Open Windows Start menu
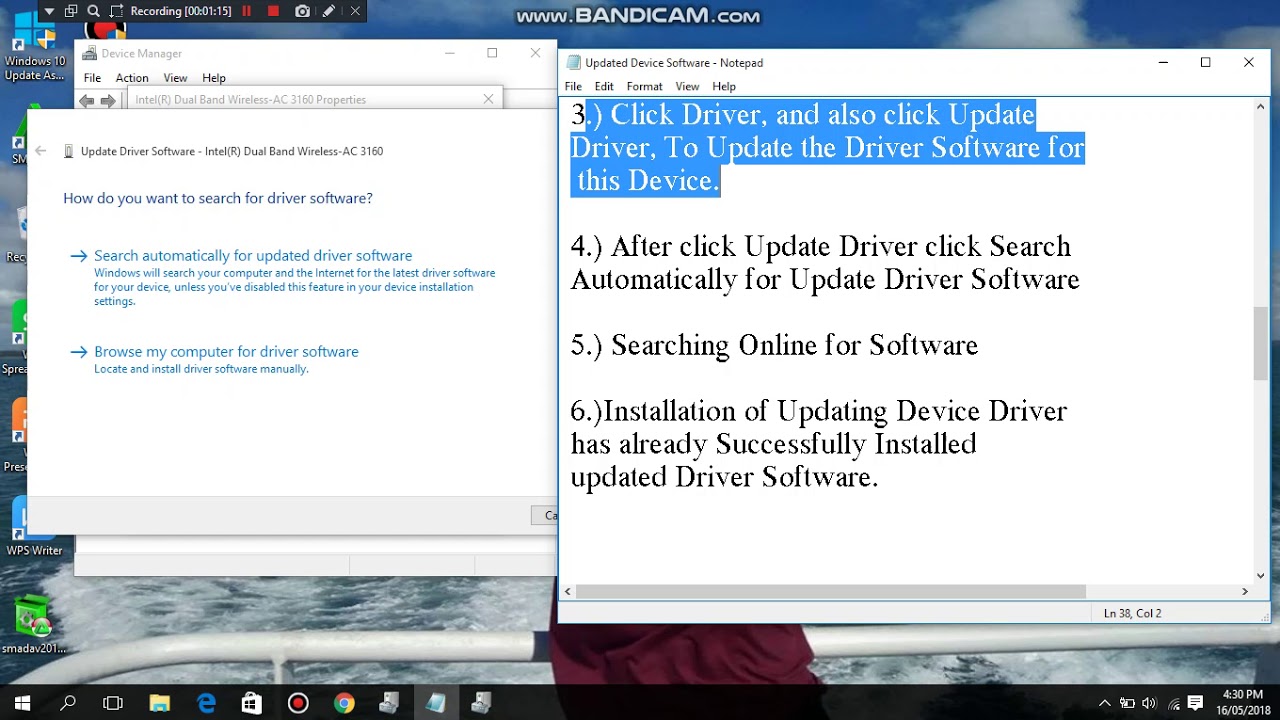The width and height of the screenshot is (1280, 720). [22, 703]
